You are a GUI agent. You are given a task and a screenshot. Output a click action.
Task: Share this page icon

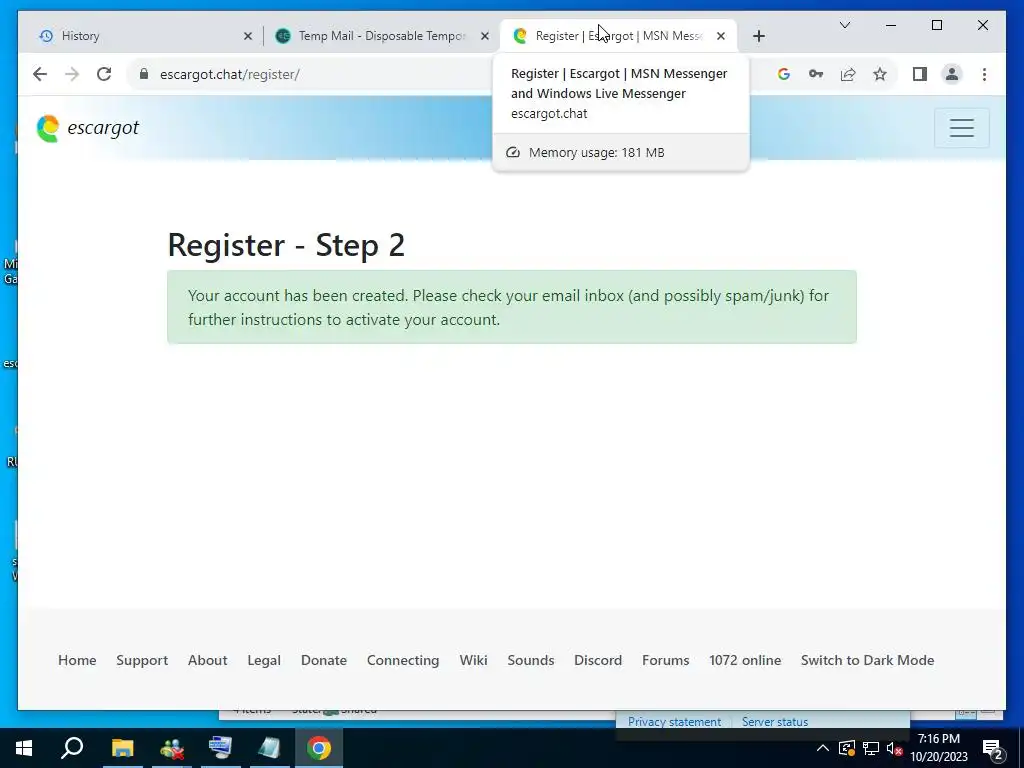pyautogui.click(x=848, y=74)
